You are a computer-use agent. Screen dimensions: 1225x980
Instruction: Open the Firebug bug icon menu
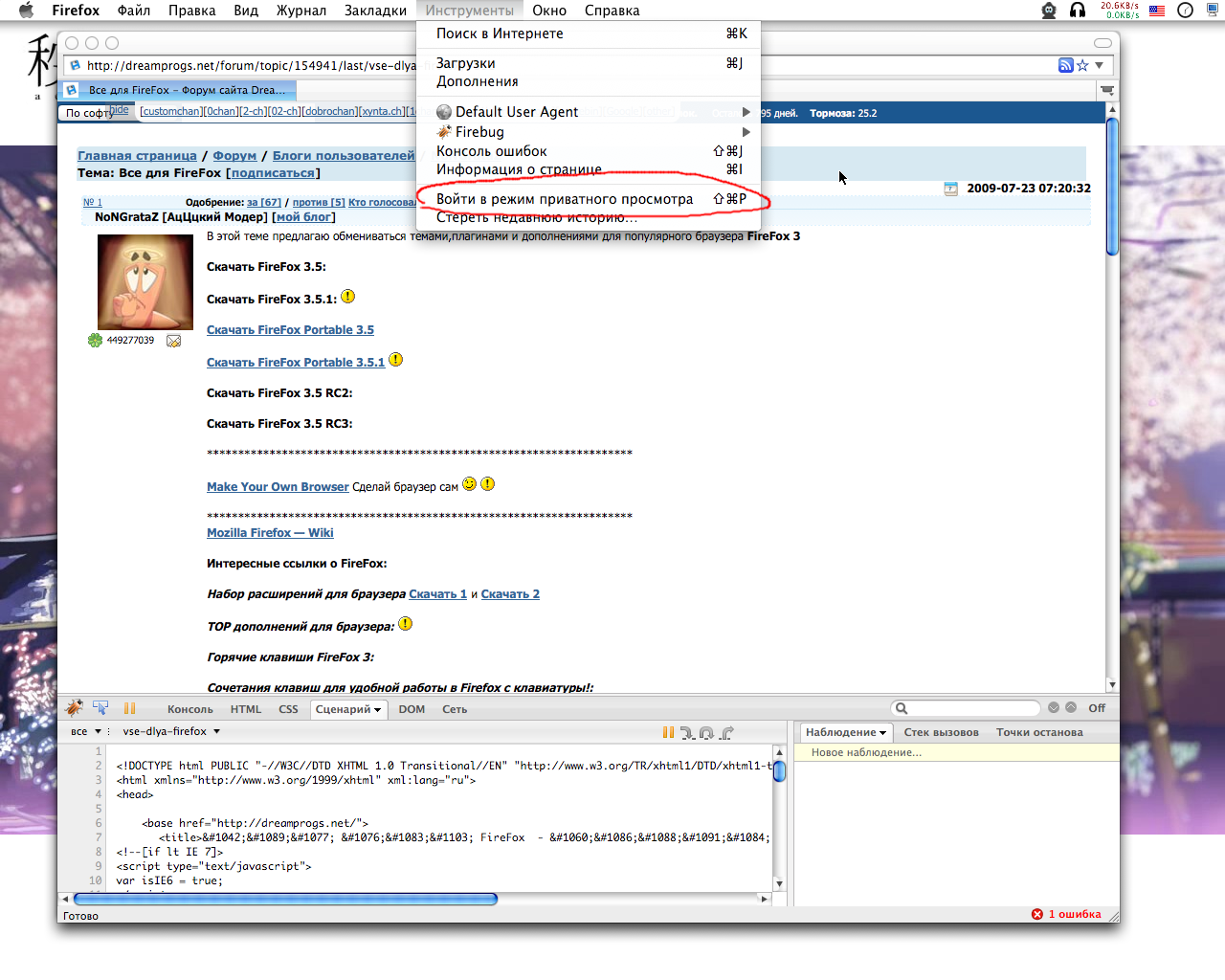coord(74,708)
